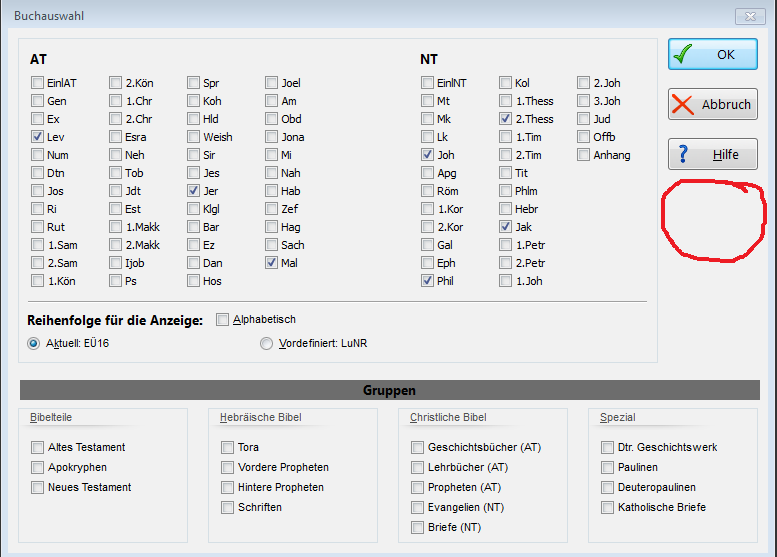Screen dimensions: 777x557
Task: Uncheck the Joh gospel checkbox
Action: (427, 155)
